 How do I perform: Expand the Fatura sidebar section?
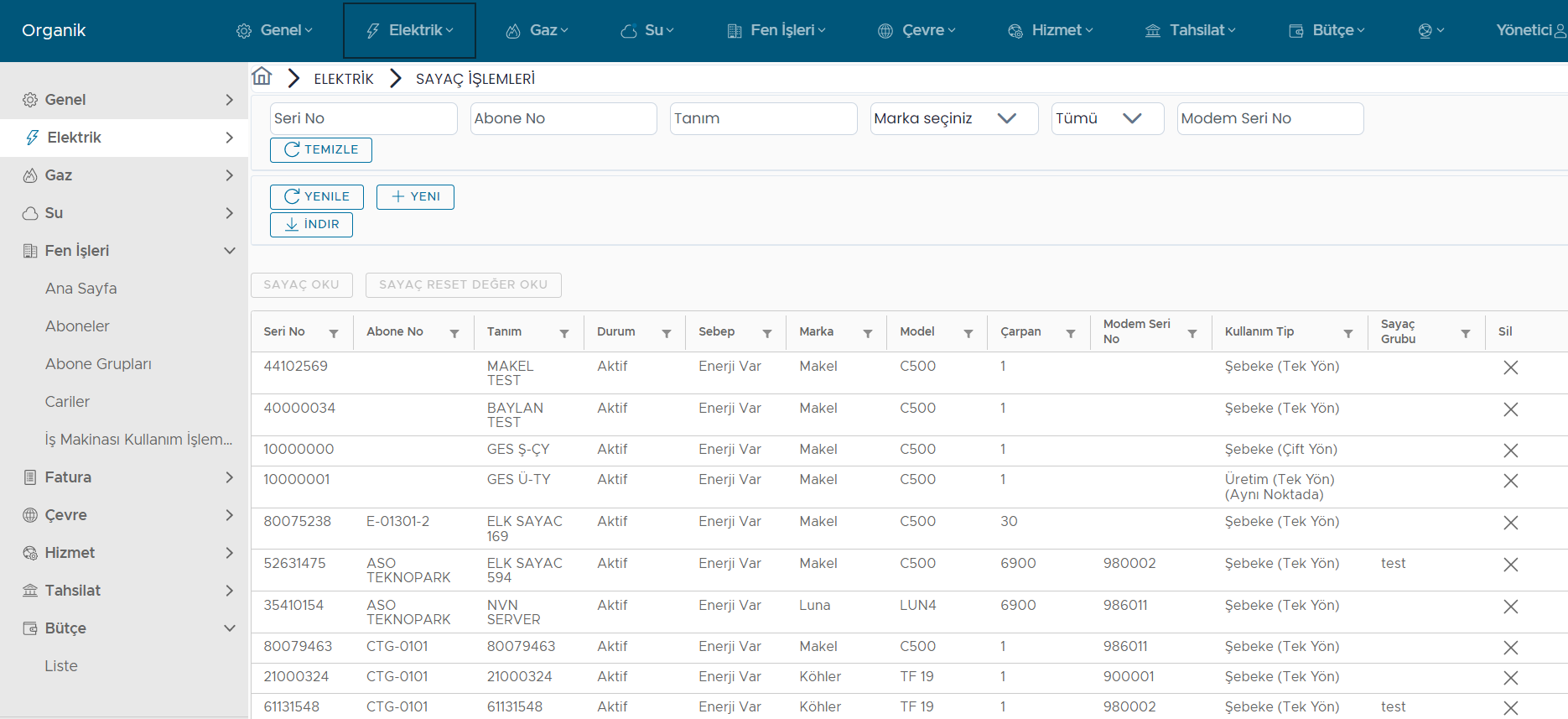(x=229, y=477)
